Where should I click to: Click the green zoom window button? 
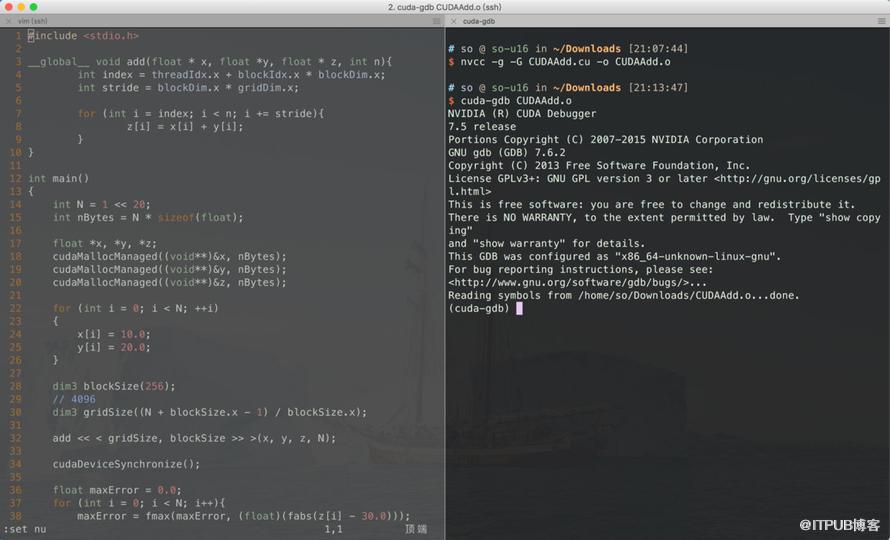click(33, 7)
